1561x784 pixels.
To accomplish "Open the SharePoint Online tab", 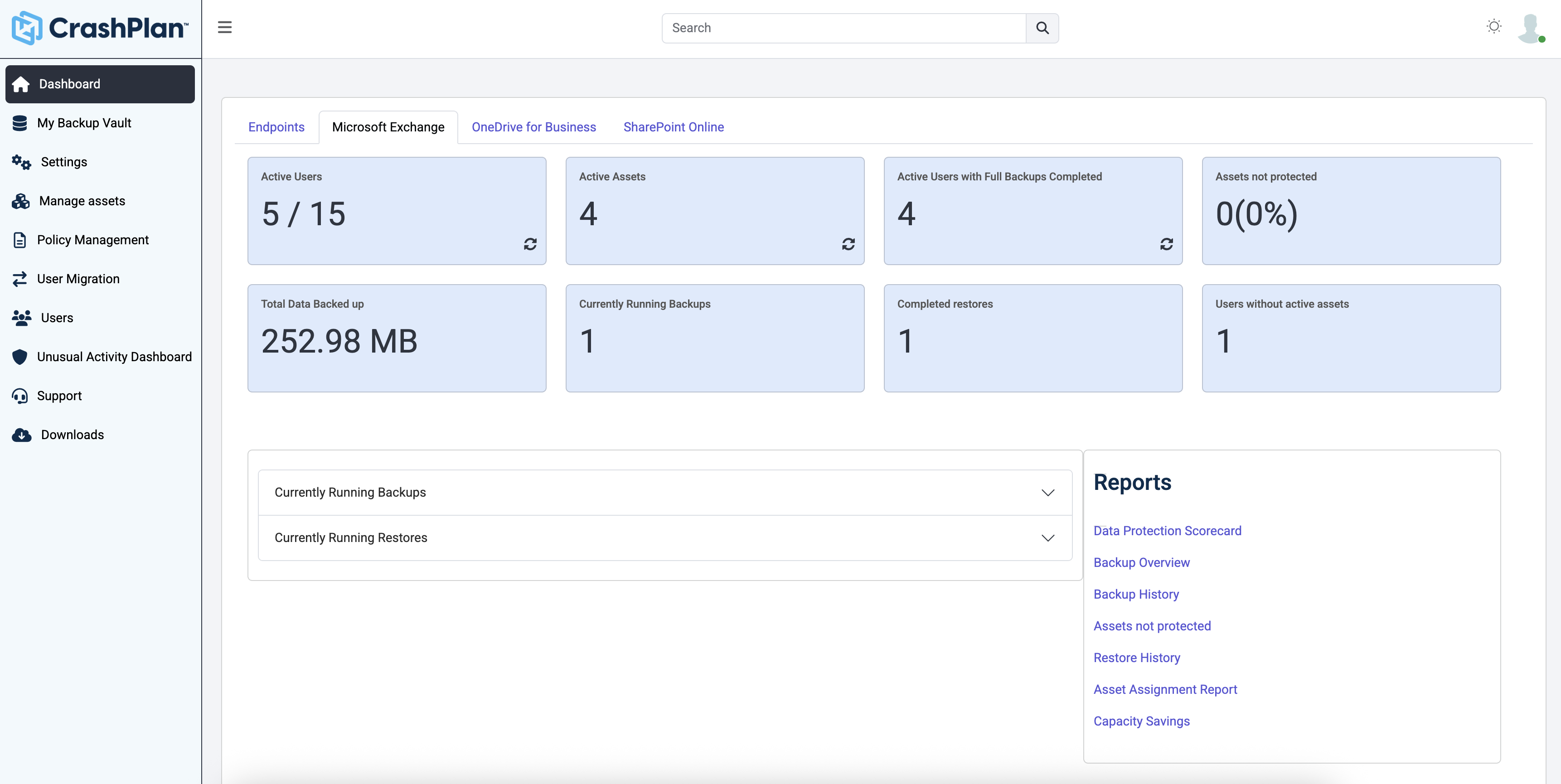I will [673, 127].
